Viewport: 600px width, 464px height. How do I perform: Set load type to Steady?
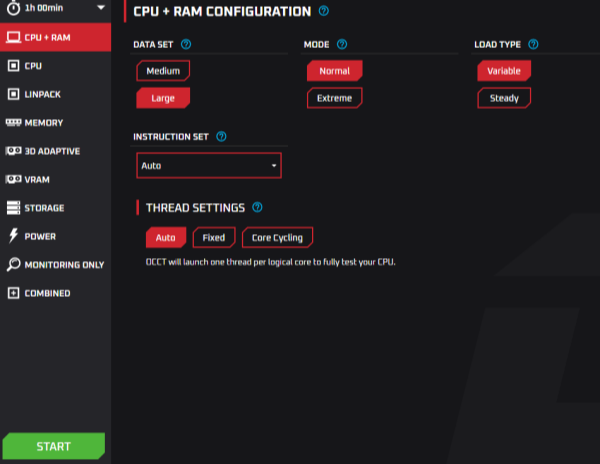coord(504,98)
